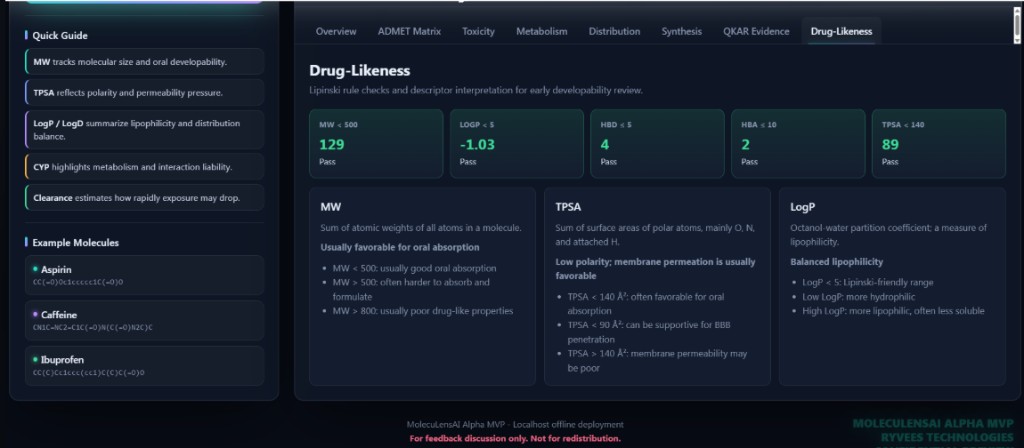Click 'Low LogP: more hydrophilic' bullet

pos(858,296)
